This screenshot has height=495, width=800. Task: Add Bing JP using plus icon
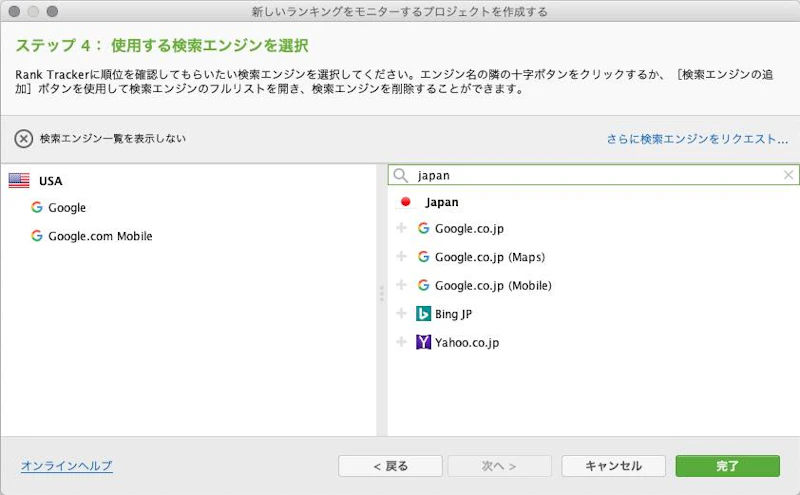[x=402, y=314]
